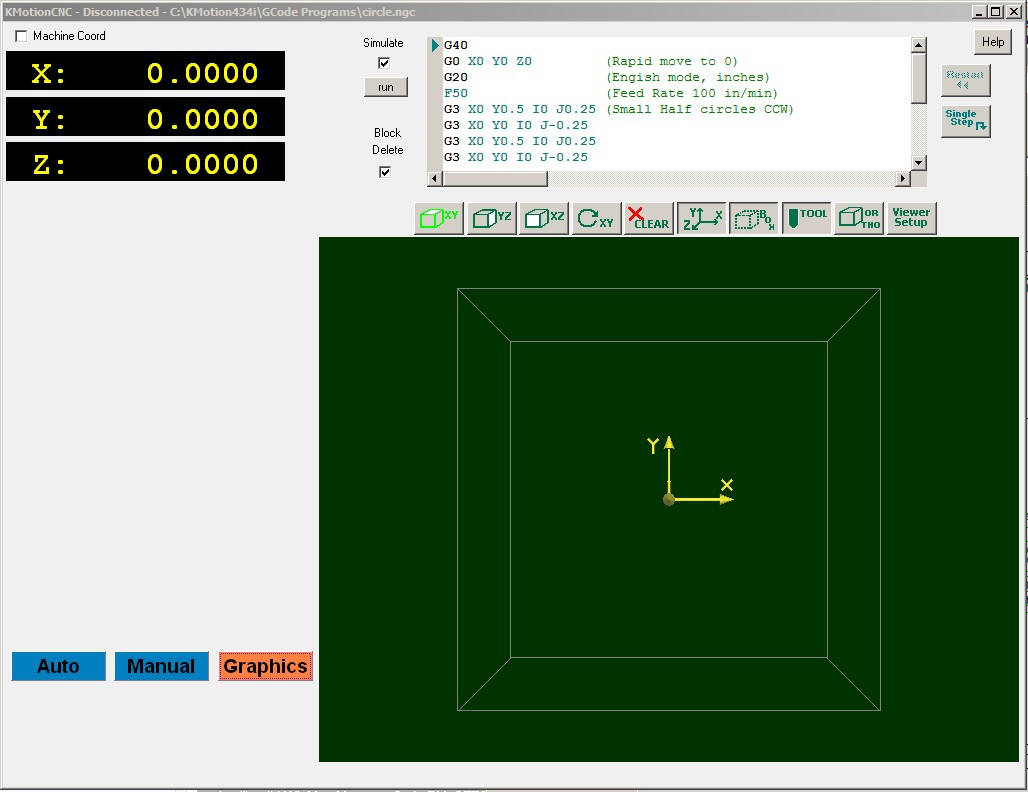Open the Auto screen tab
Screen dimensions: 1028x792
[x=58, y=667]
